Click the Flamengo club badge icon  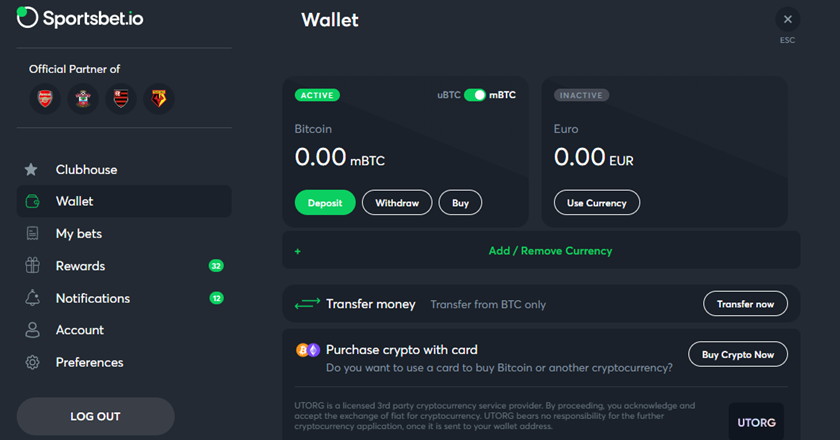tap(121, 99)
